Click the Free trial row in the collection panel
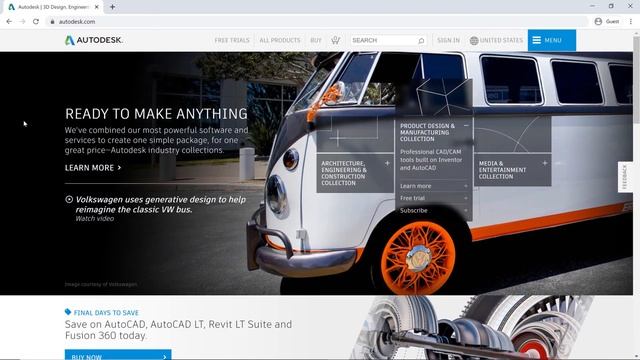Viewport: 640px width, 360px height. (433, 198)
